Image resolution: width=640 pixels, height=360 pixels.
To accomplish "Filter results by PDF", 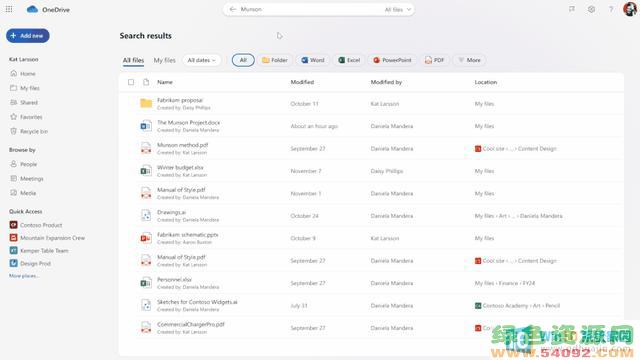I will (434, 60).
